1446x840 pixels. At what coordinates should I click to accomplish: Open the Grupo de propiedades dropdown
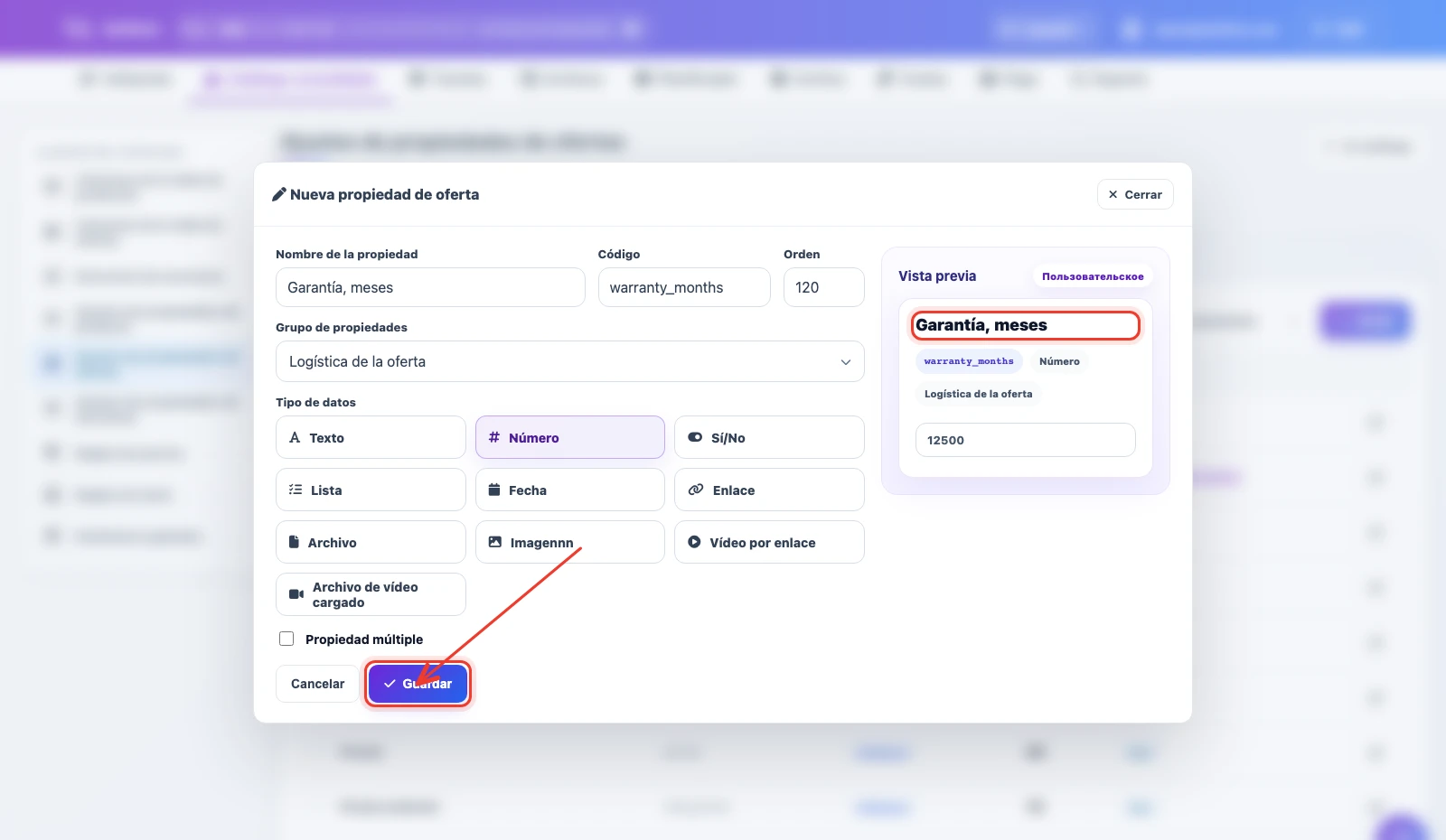click(x=570, y=361)
